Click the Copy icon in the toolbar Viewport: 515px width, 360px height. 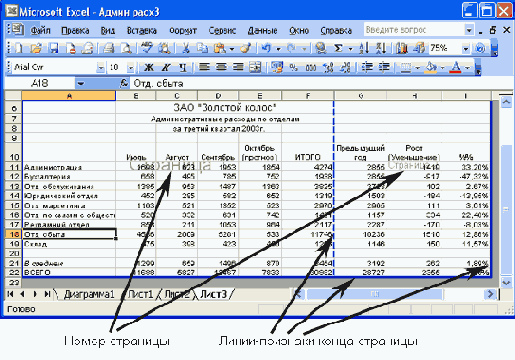click(202, 49)
